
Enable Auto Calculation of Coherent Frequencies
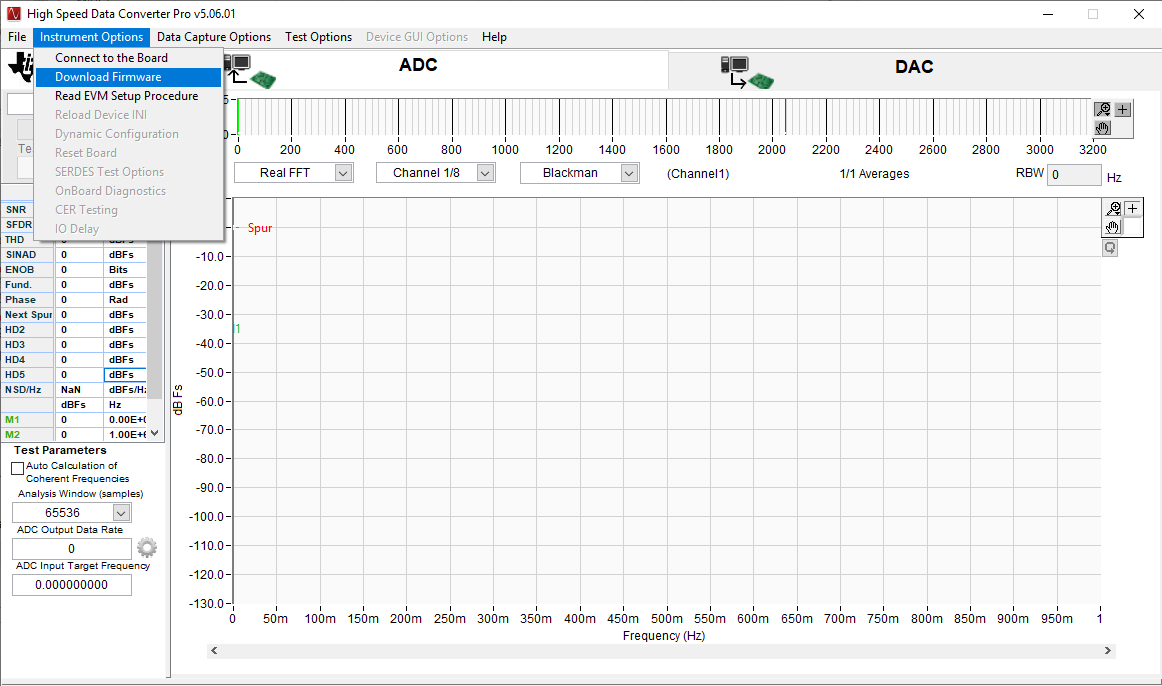tap(18, 468)
